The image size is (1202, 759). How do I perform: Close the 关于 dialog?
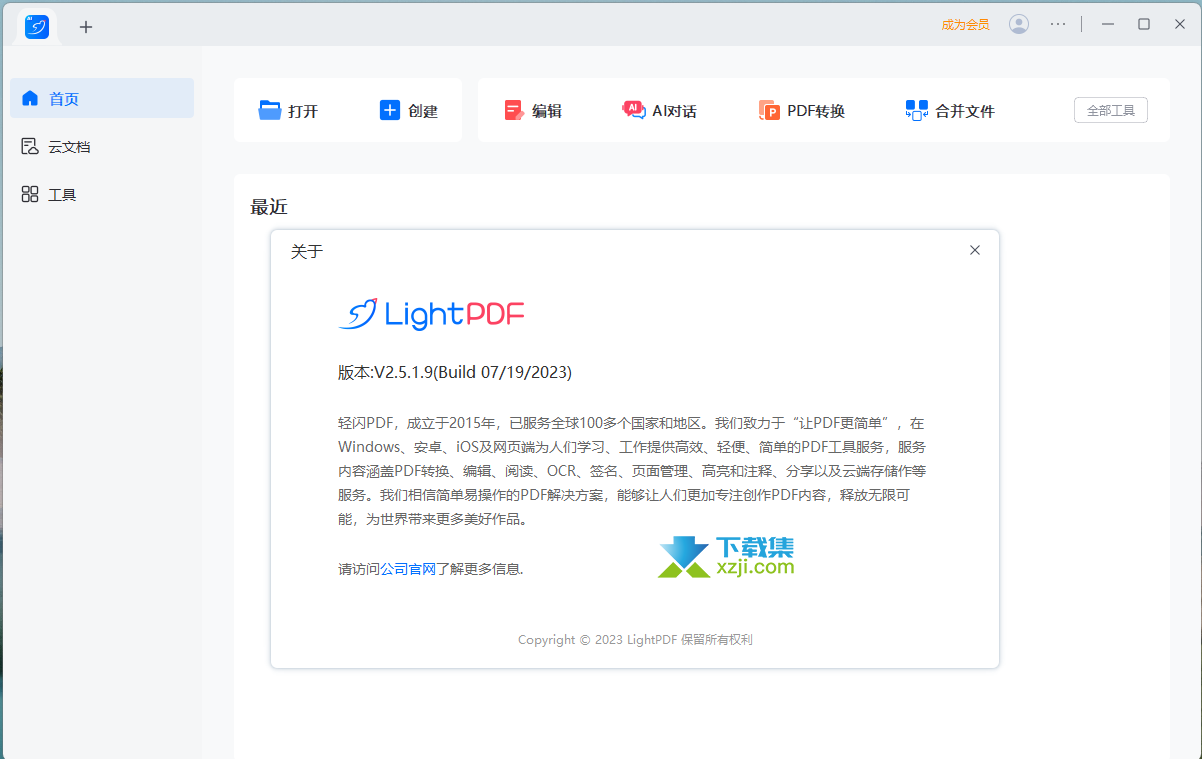(975, 250)
